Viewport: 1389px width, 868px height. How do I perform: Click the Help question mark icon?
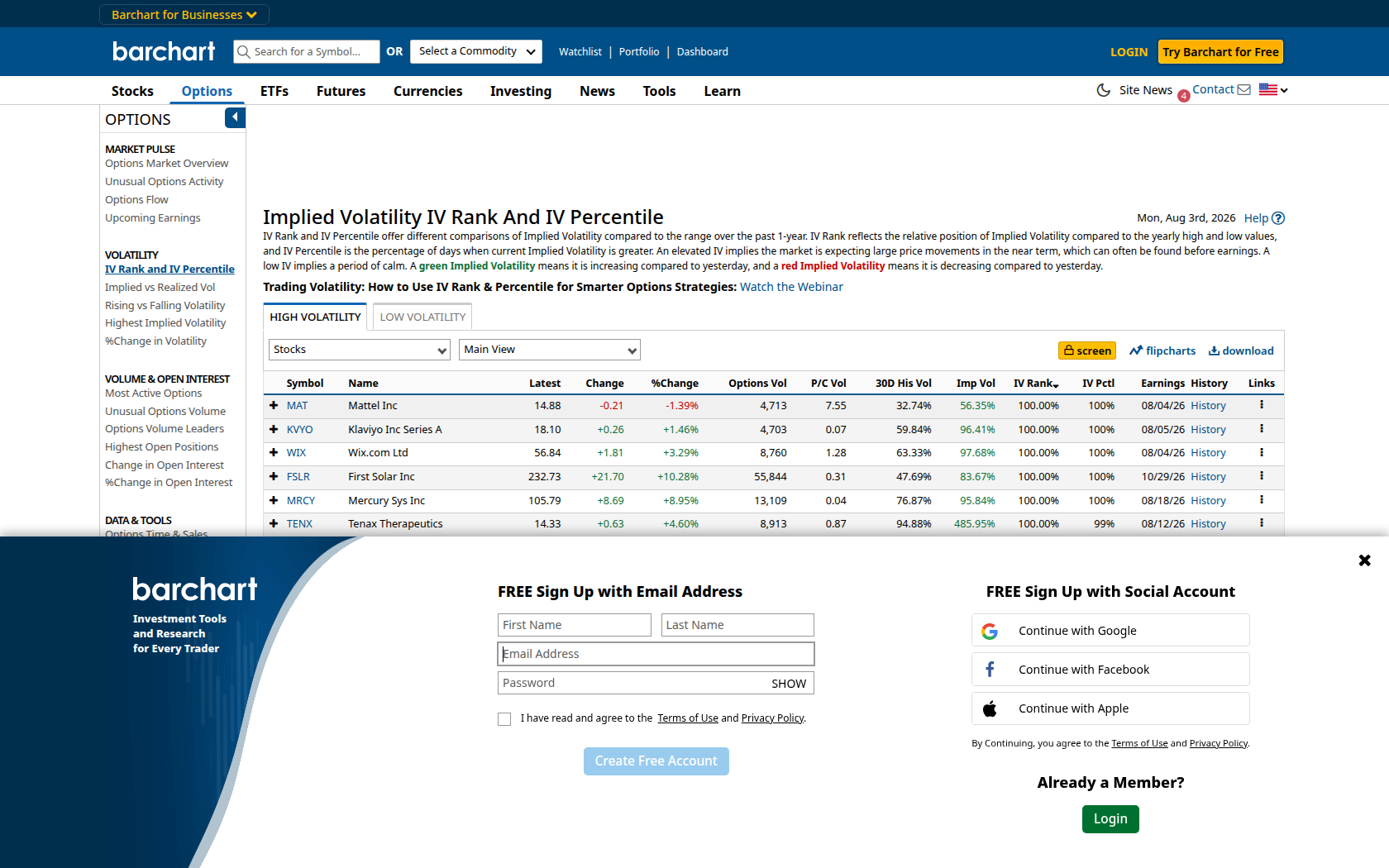pos(1278,218)
